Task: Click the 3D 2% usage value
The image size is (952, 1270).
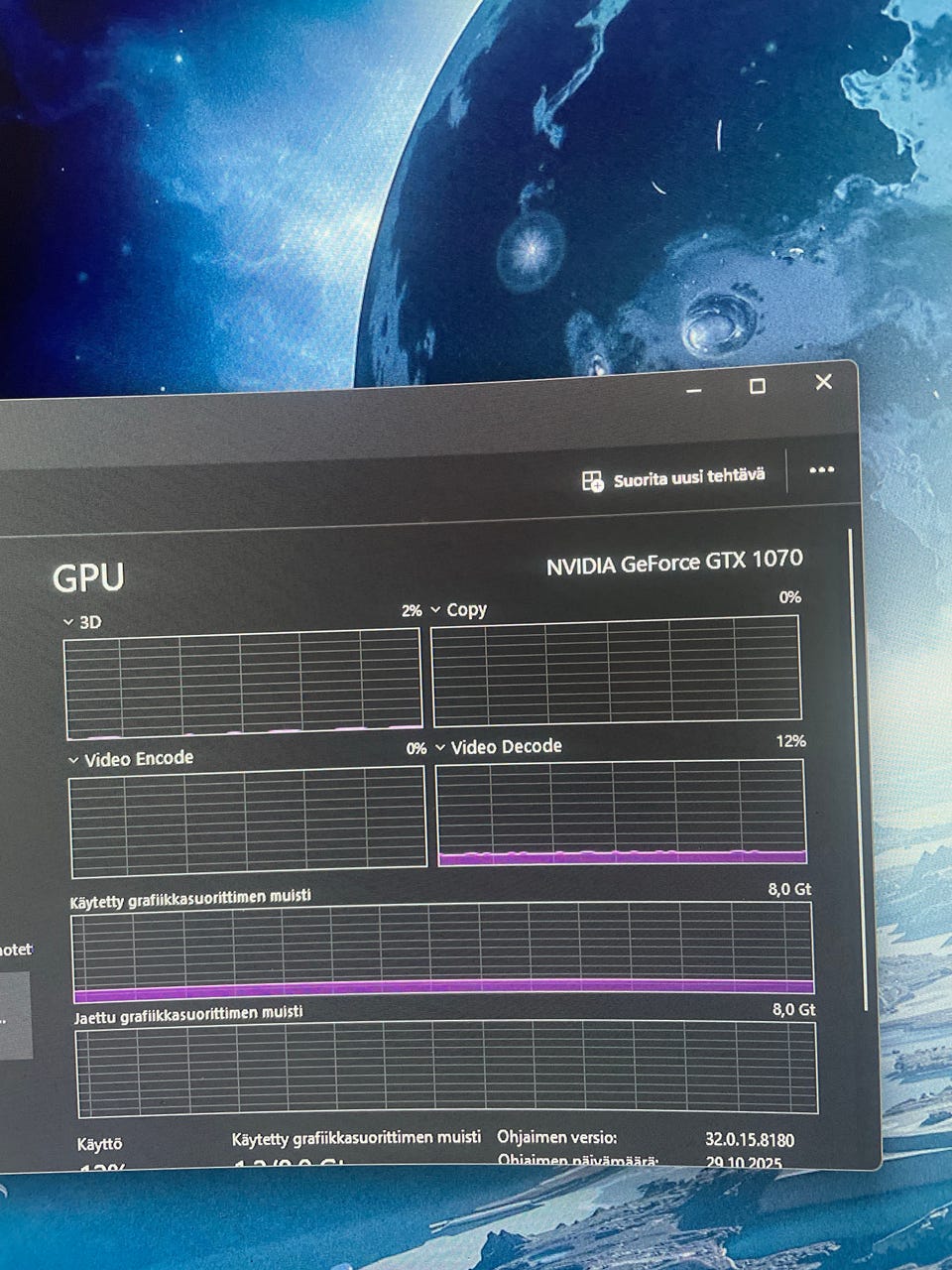Action: coord(412,611)
